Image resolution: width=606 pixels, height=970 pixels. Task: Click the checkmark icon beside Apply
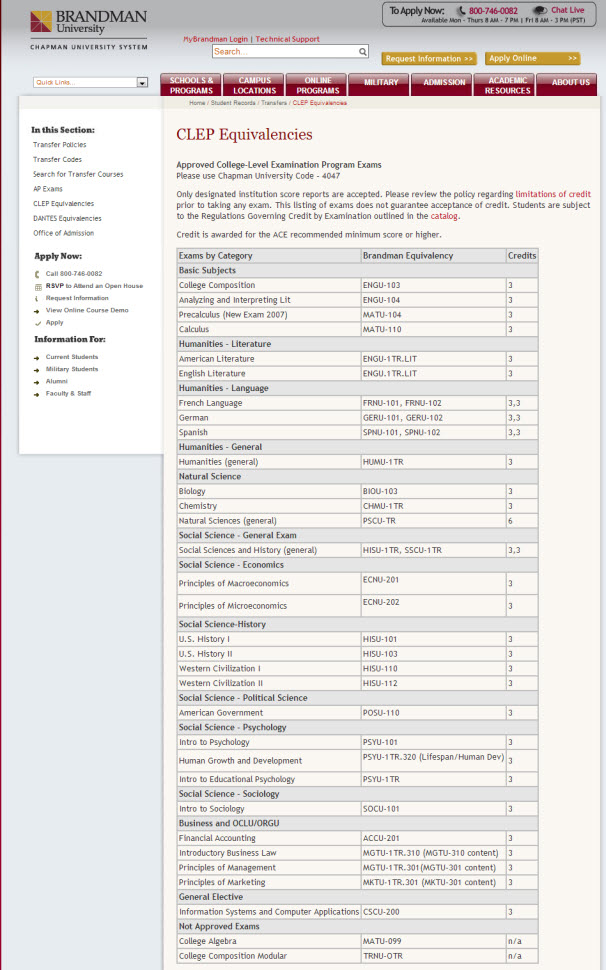[38, 323]
